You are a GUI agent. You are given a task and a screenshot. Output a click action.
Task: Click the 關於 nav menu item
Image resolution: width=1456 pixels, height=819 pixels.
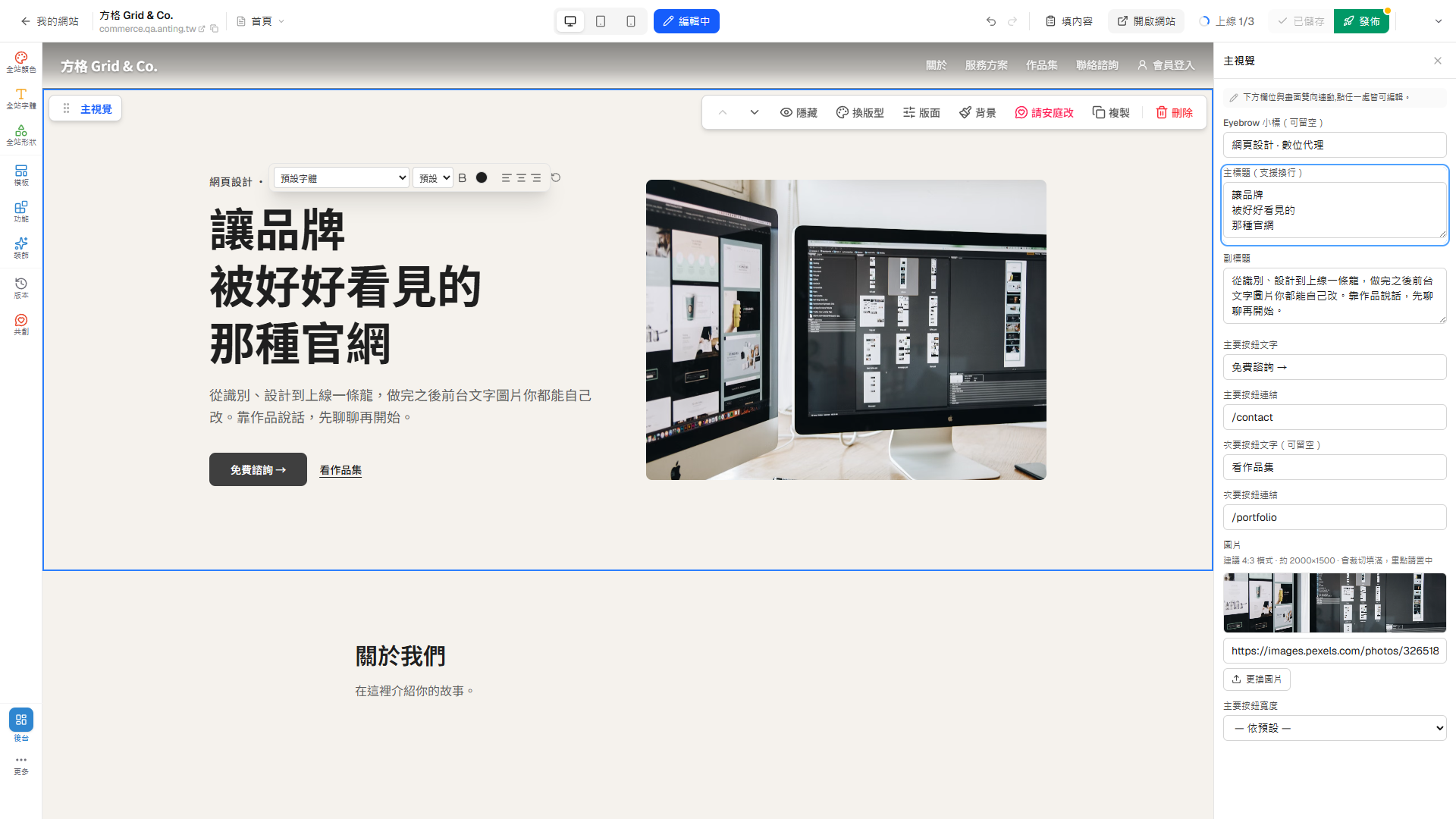[936, 65]
